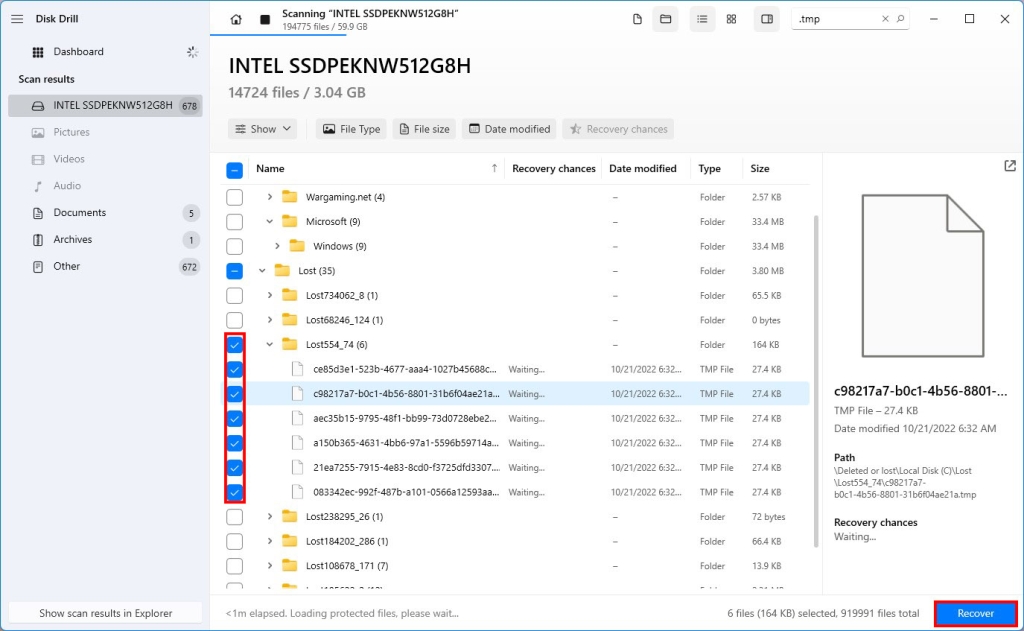Clear the .tmp search field
Screen dimensions: 1024x631
click(x=884, y=18)
